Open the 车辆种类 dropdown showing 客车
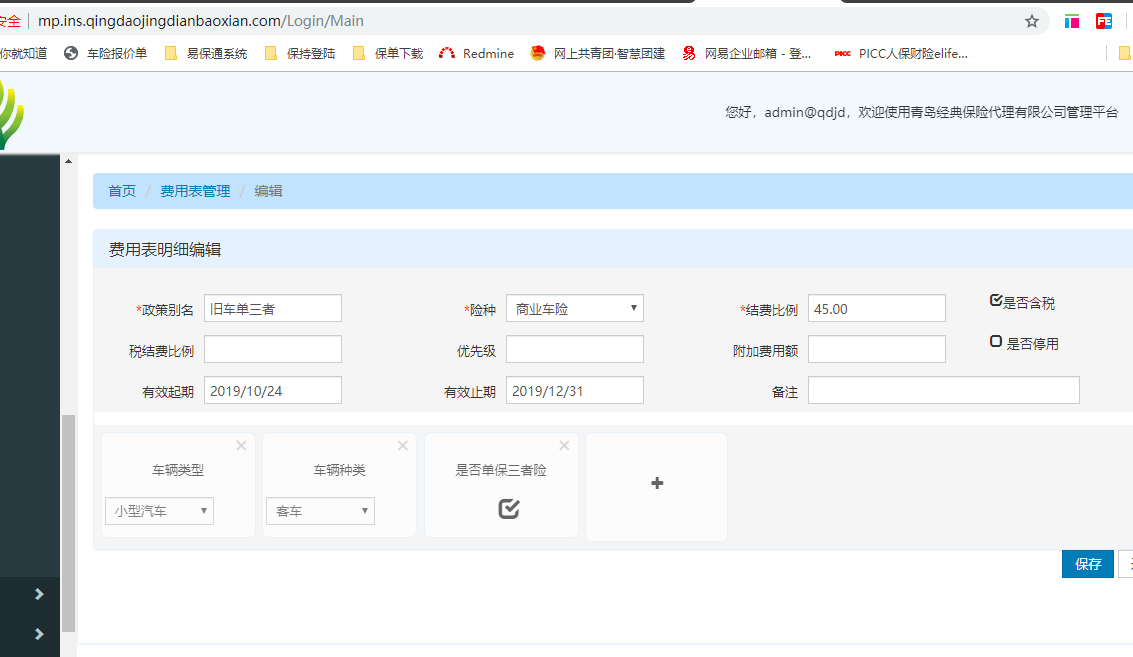 click(320, 511)
